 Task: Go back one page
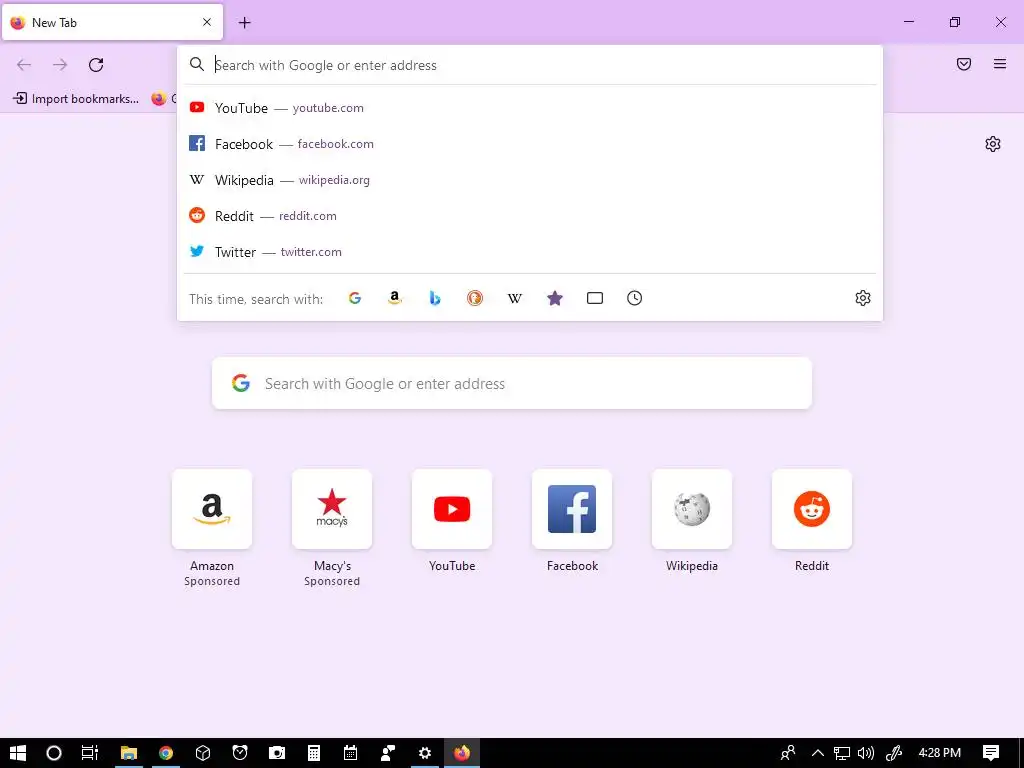coord(24,65)
